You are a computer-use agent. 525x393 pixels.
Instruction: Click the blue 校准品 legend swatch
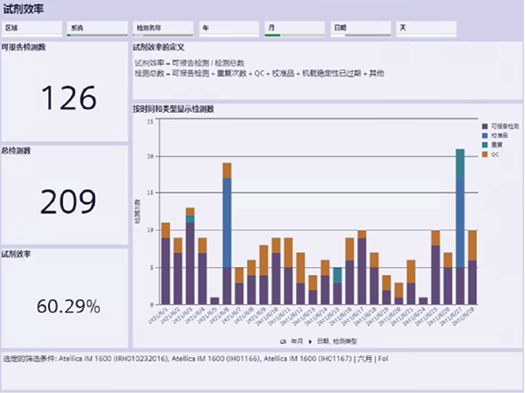click(484, 136)
